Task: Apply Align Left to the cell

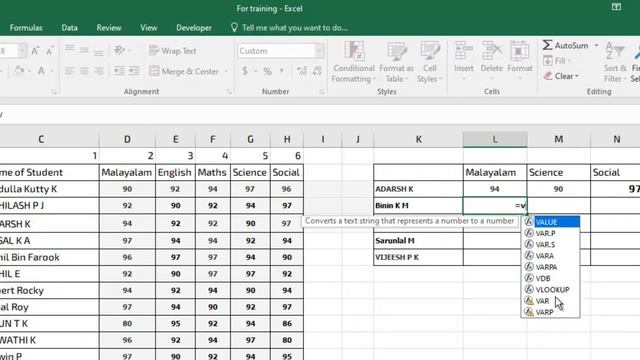Action: point(69,71)
